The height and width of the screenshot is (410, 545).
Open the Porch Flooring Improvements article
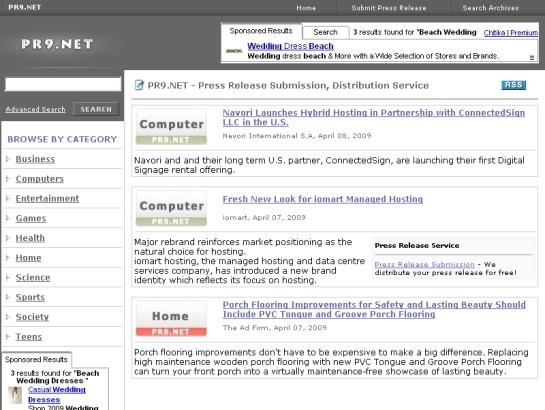click(x=374, y=309)
